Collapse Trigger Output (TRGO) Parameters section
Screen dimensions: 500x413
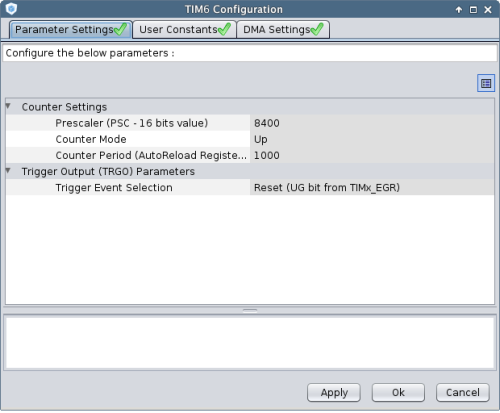click(x=8, y=171)
